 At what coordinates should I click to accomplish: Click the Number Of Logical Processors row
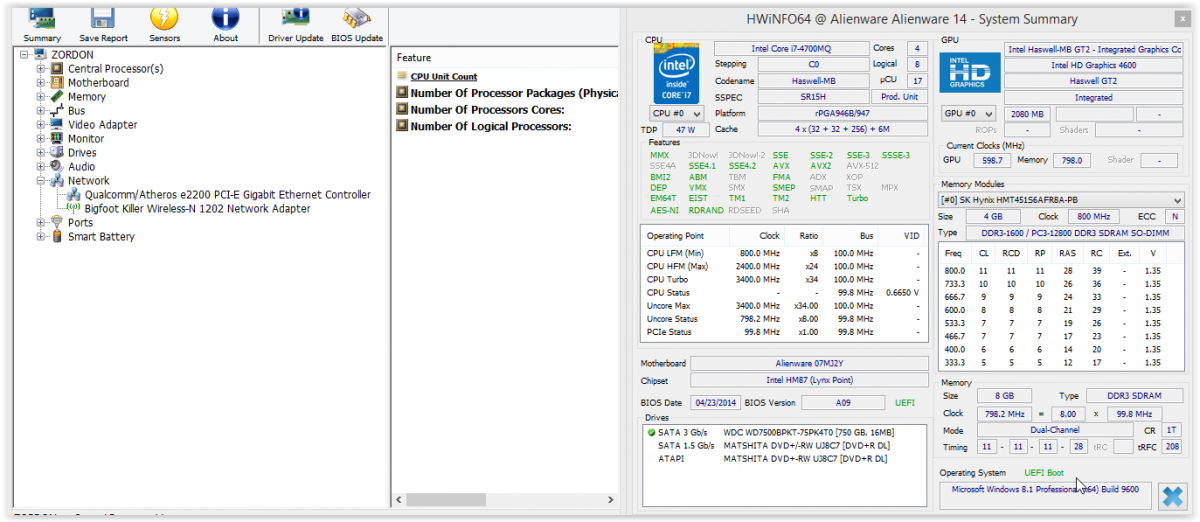coord(491,126)
